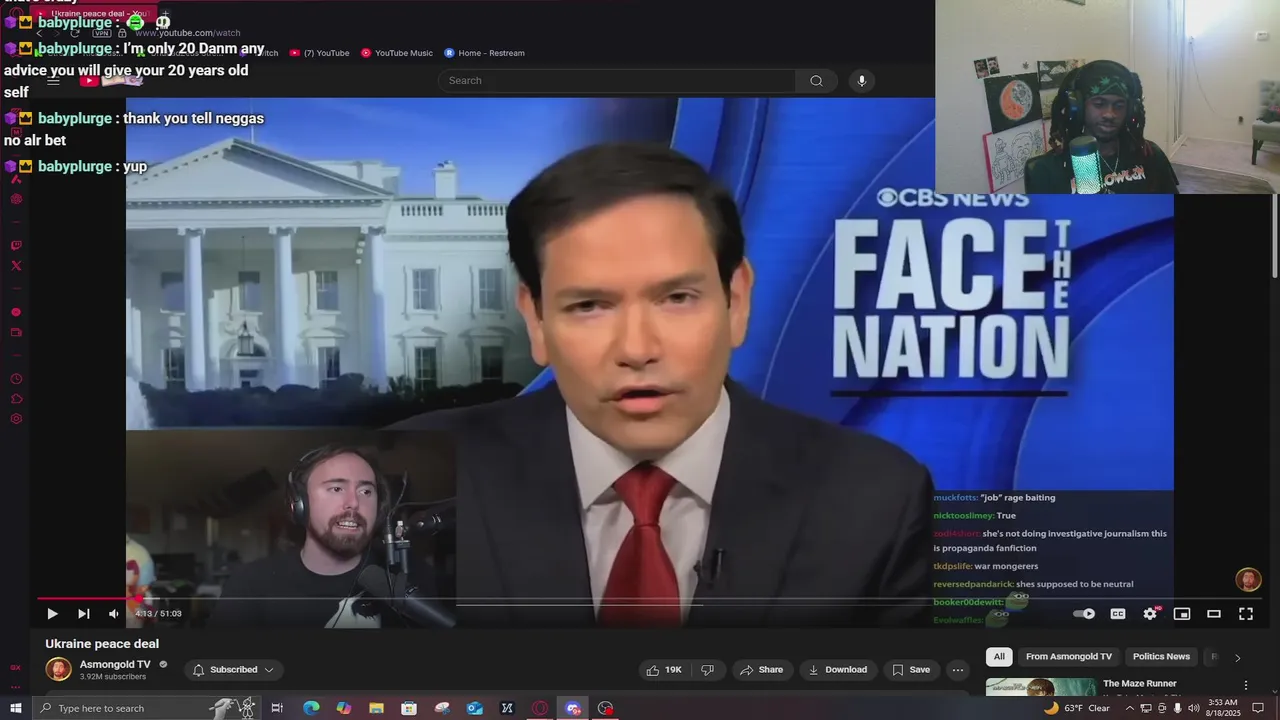
Task: Open options menu for The Maze Runner
Action: click(x=1246, y=685)
